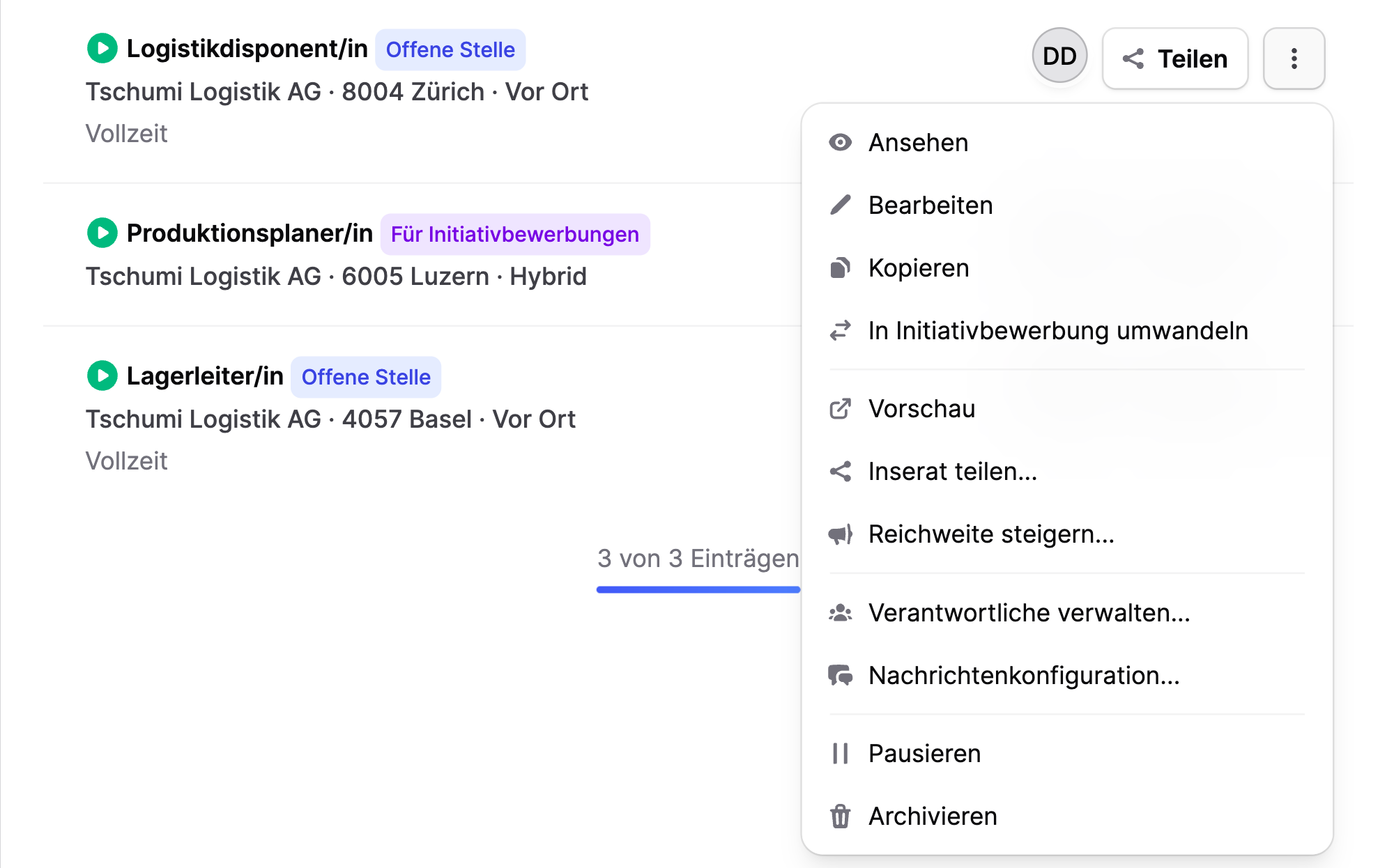Select Kopieren from the context menu
Viewport: 1394px width, 868px height.
(x=918, y=268)
